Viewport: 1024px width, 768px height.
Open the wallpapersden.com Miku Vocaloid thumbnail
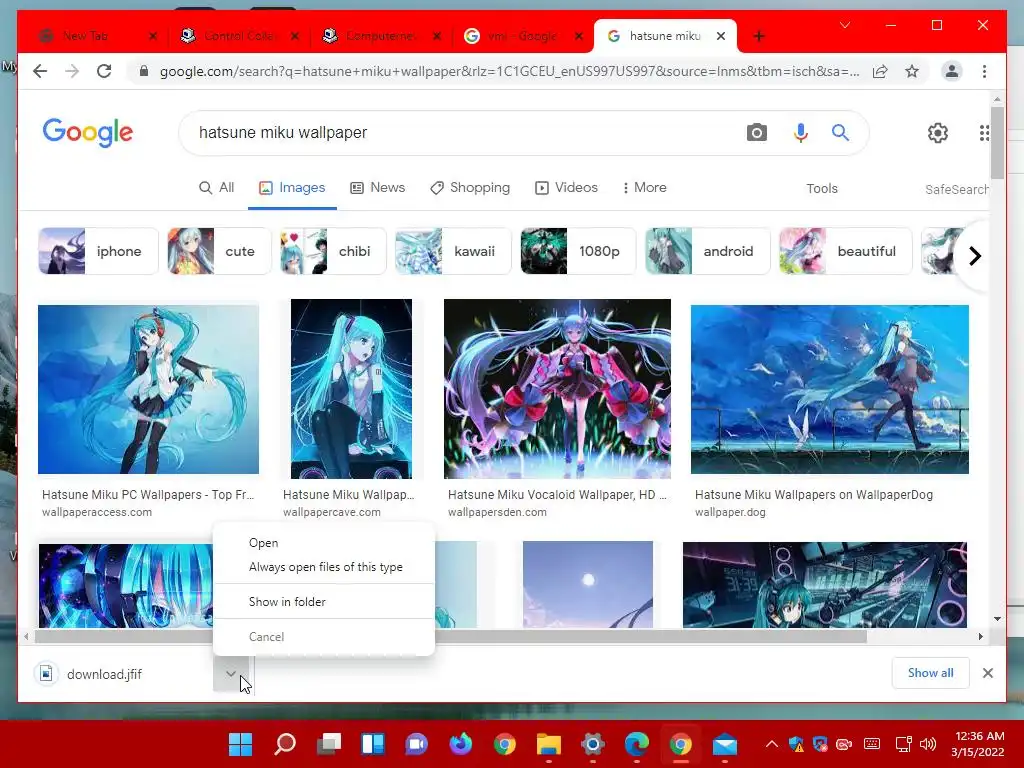click(557, 389)
